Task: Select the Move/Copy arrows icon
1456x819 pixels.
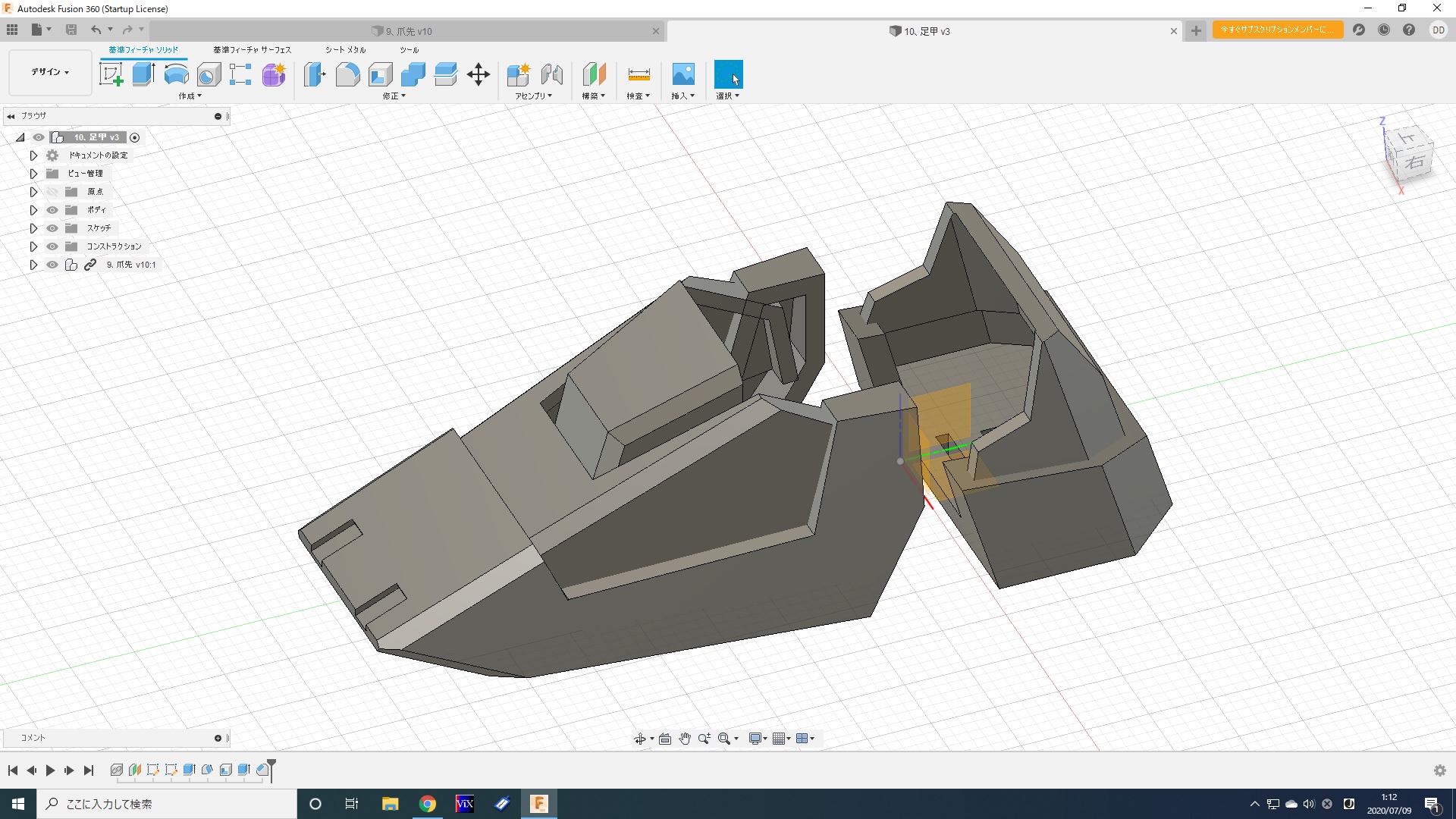Action: pos(479,74)
